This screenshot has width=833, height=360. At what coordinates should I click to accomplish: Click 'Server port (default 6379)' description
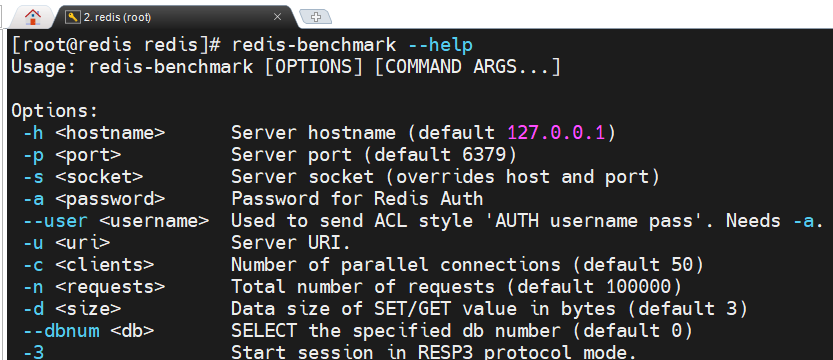(x=374, y=155)
